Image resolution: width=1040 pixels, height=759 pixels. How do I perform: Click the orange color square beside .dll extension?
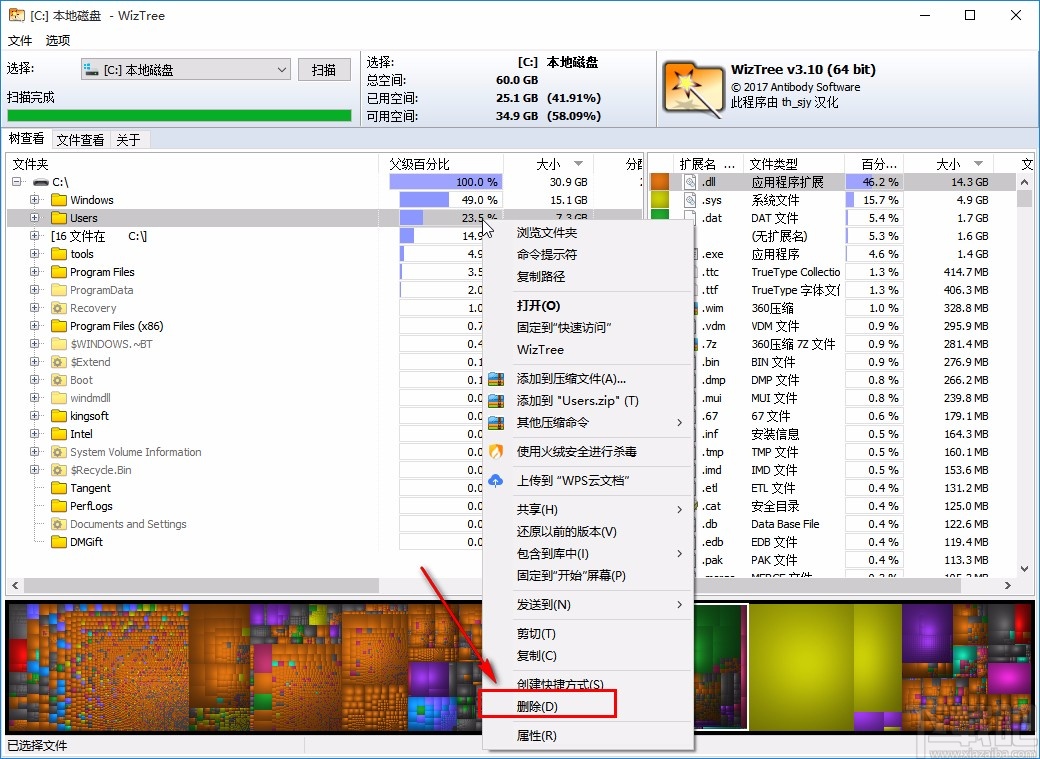point(661,181)
